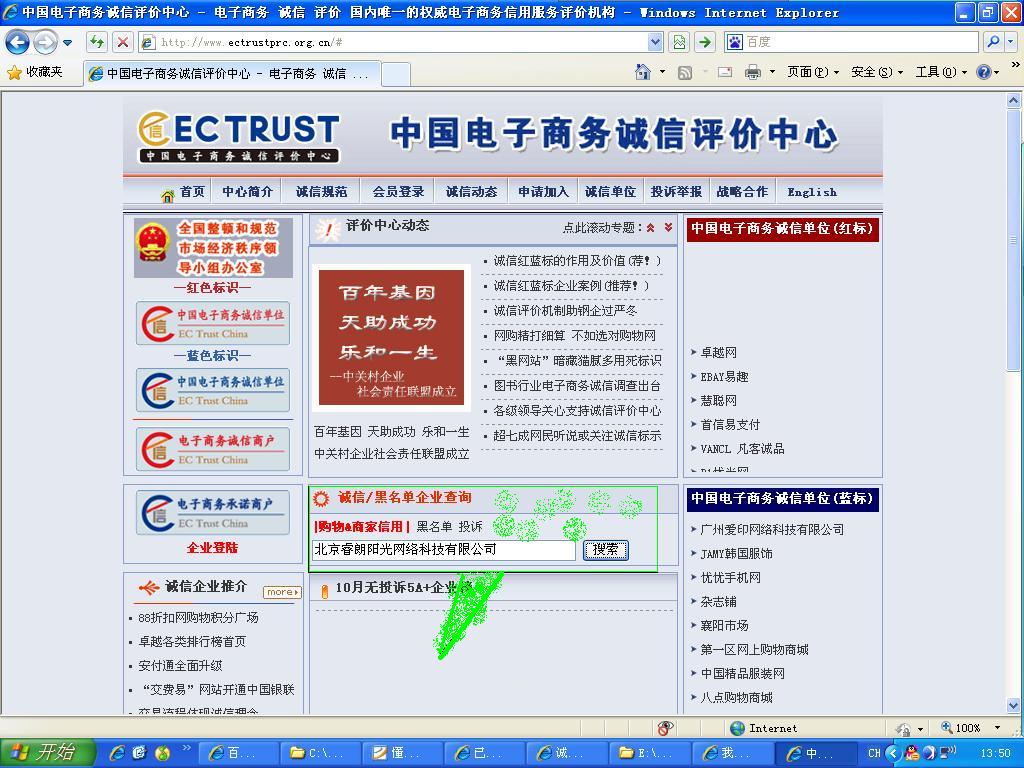1024x768 pixels.
Task: Switch to the English navigation item
Action: (812, 192)
